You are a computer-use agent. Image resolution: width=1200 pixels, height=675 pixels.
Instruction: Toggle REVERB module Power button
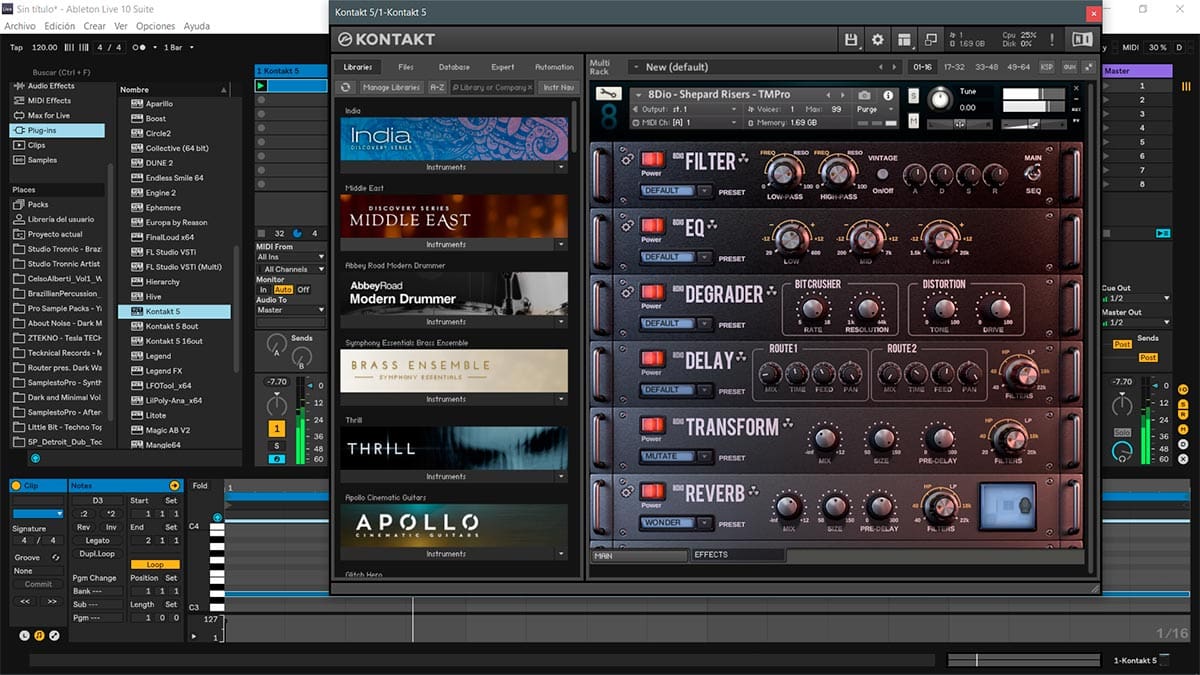652,490
